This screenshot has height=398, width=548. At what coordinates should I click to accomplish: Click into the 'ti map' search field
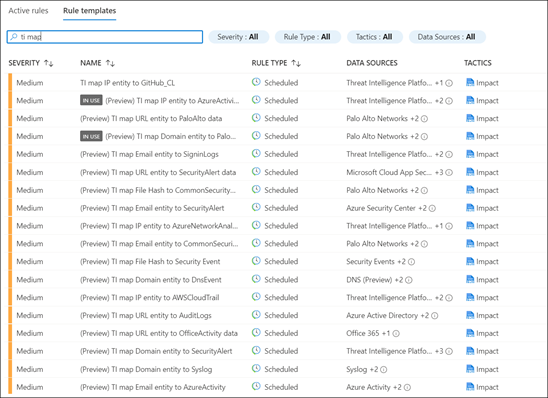point(105,37)
